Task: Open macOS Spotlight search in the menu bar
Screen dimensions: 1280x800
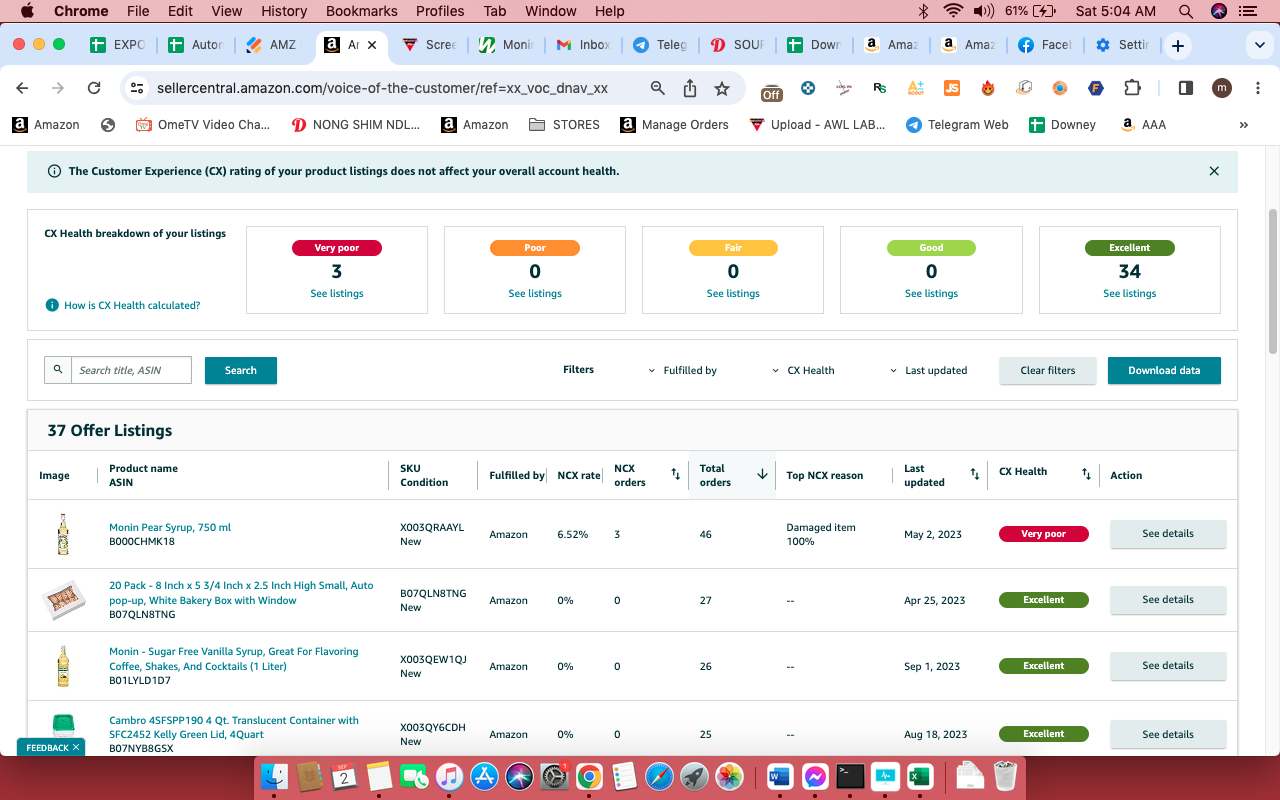Action: click(x=1186, y=11)
